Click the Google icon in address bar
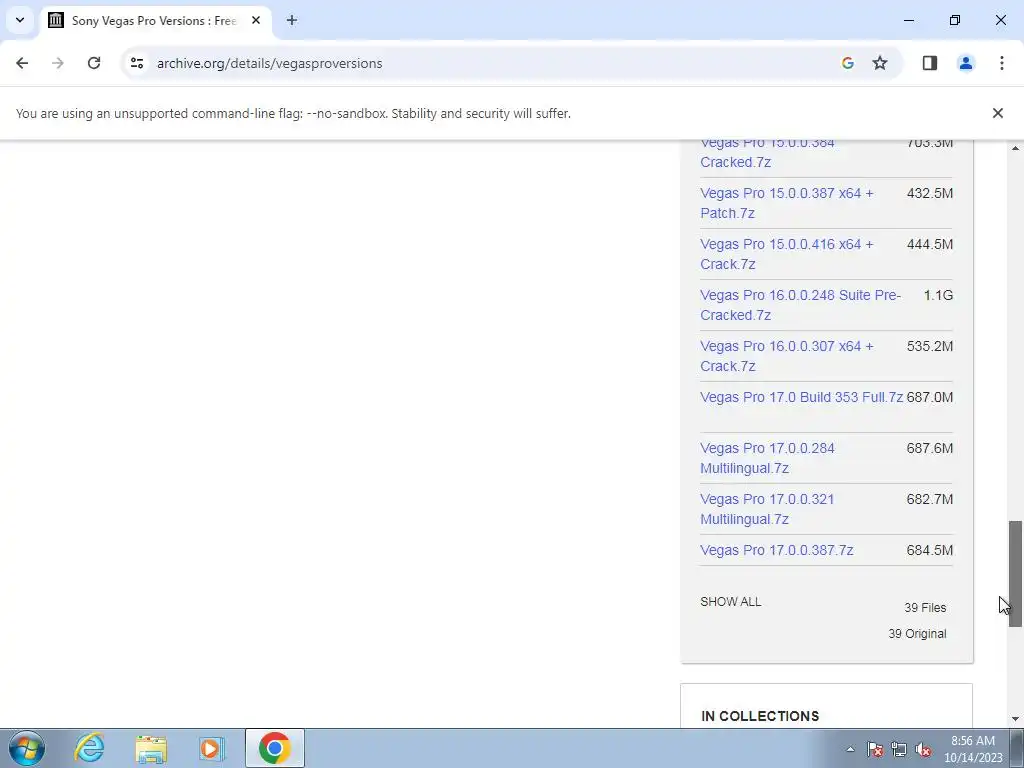The height and width of the screenshot is (768, 1024). (x=848, y=63)
